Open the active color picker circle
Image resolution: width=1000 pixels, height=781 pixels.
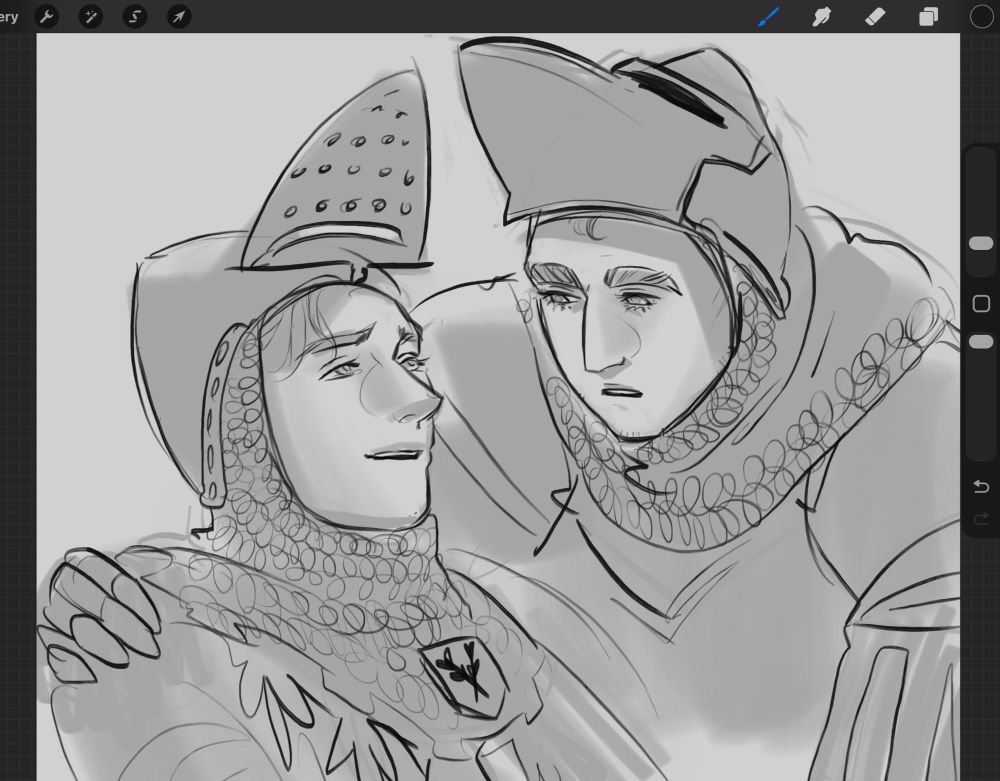click(981, 17)
